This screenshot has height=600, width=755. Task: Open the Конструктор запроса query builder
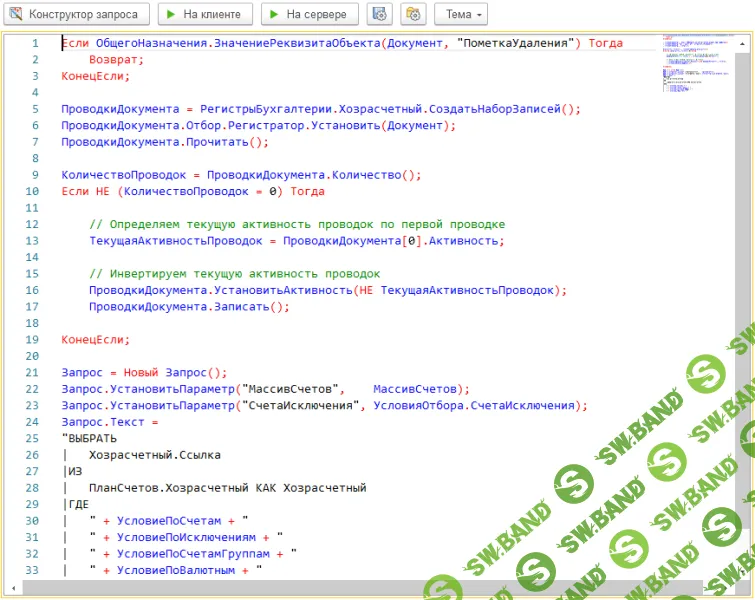click(76, 14)
